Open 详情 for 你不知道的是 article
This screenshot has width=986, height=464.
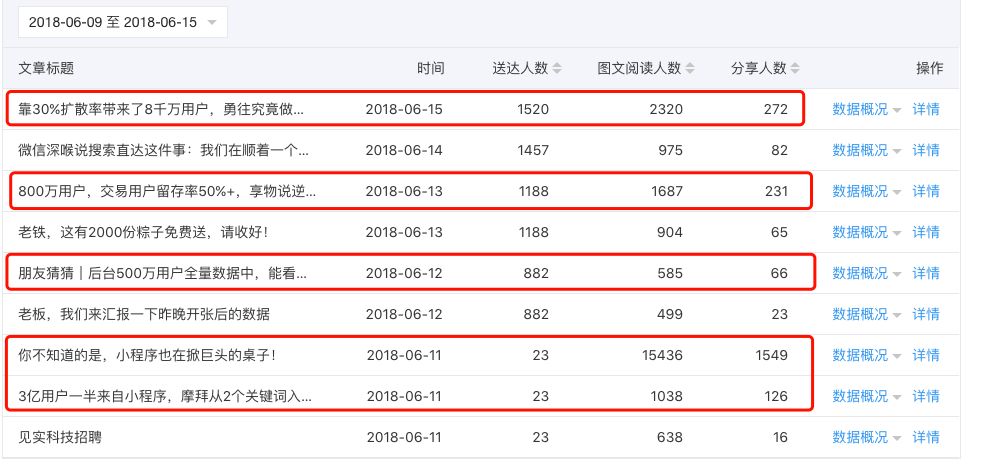[x=926, y=355]
